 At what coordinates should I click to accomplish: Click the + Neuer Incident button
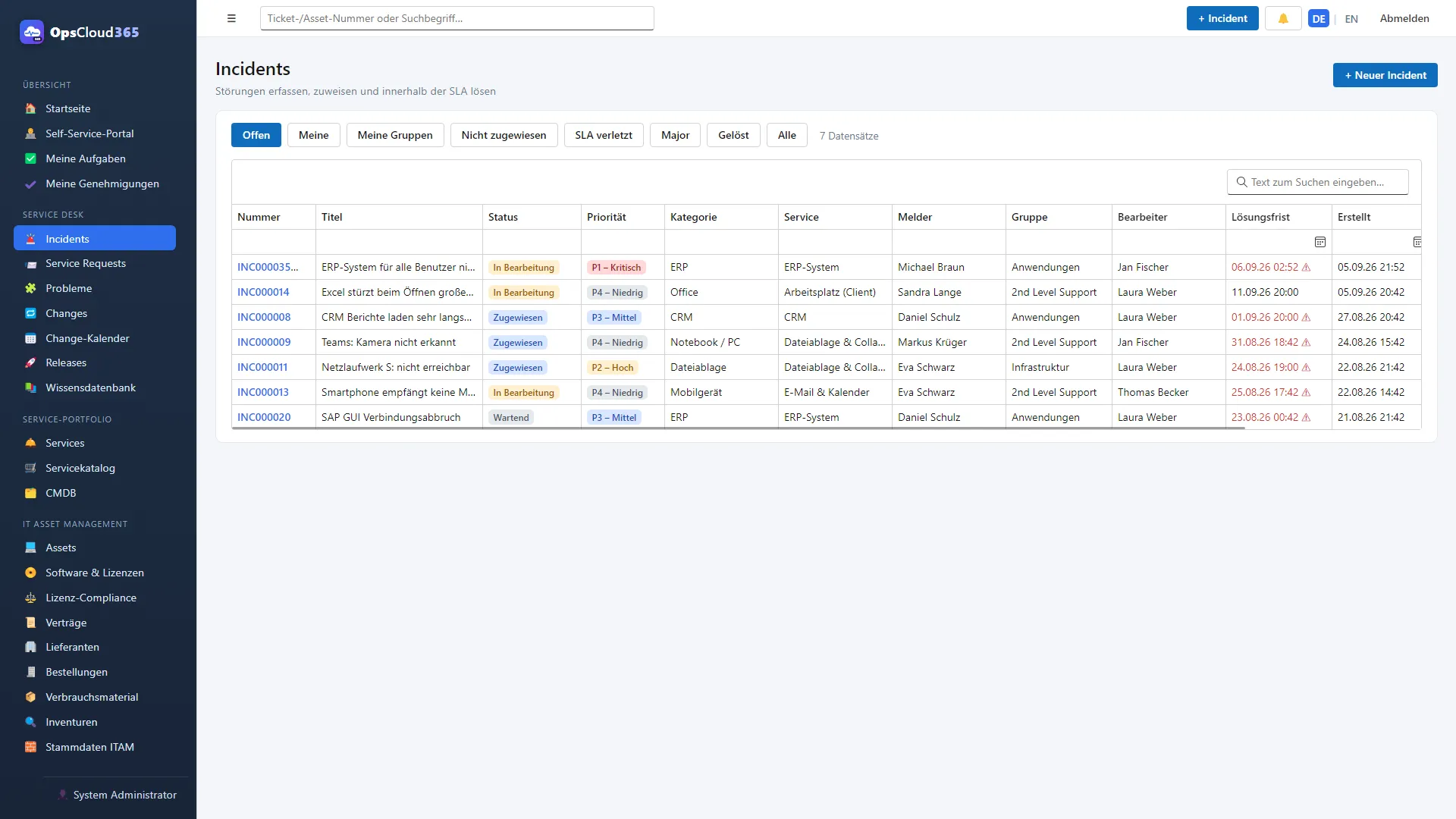pyautogui.click(x=1385, y=75)
